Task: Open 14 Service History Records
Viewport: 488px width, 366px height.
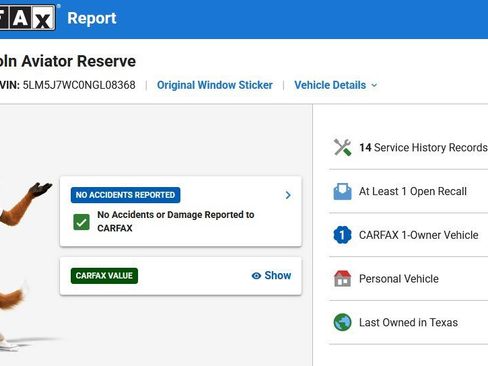Action: [x=423, y=147]
